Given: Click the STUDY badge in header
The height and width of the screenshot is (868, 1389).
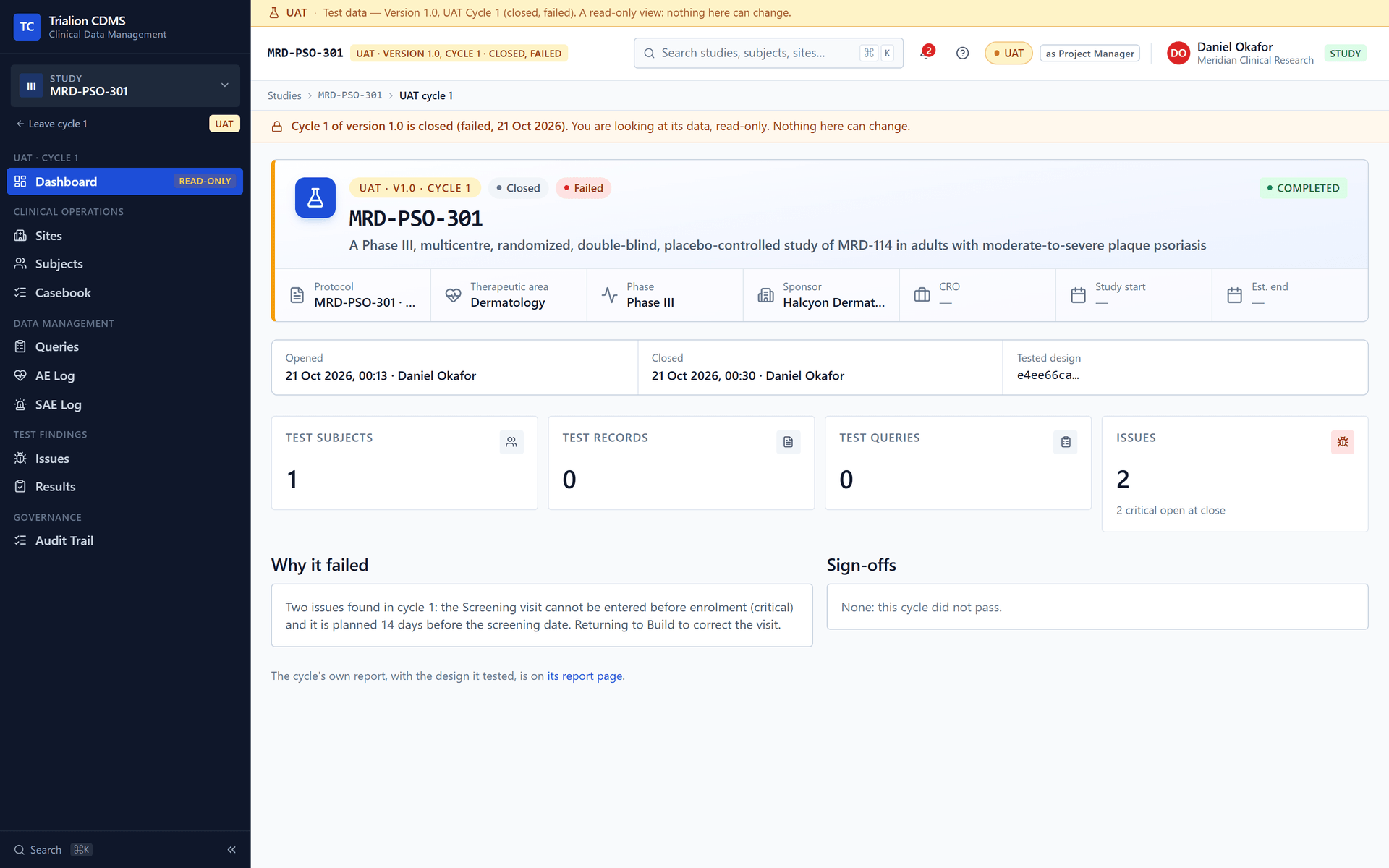Looking at the screenshot, I should click(x=1345, y=54).
